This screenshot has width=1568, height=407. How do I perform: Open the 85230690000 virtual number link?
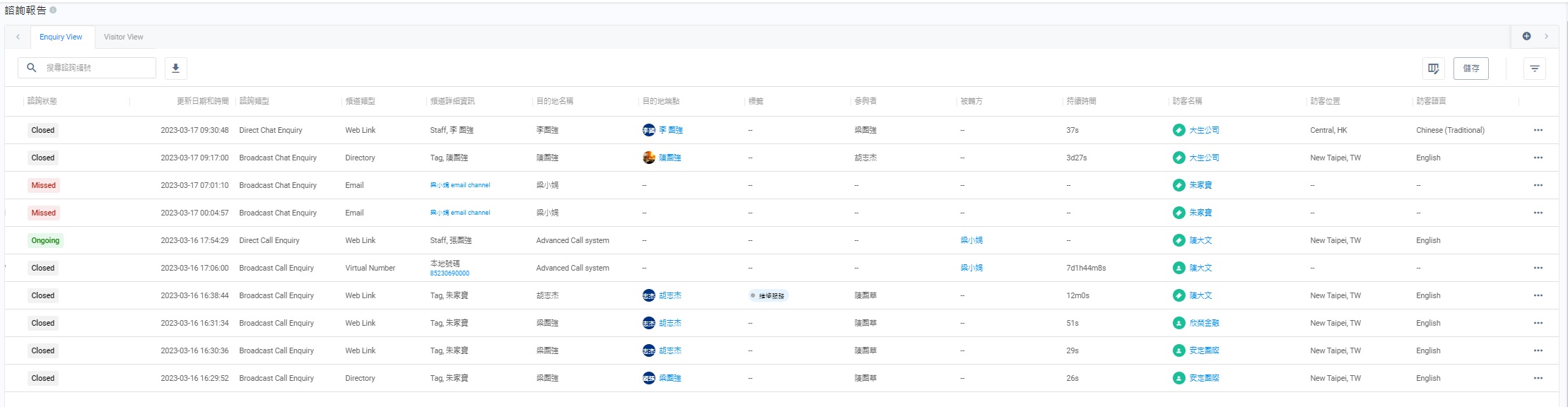[449, 273]
